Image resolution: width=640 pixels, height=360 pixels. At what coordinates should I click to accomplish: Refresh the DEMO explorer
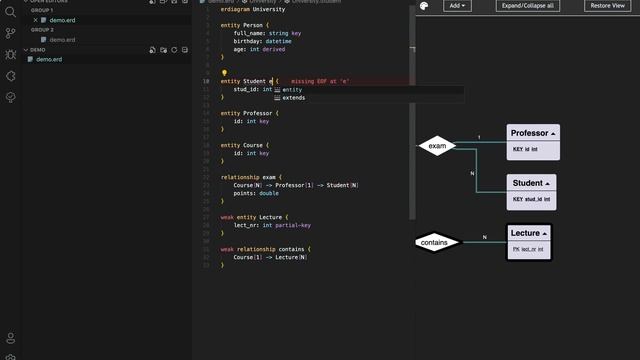click(x=174, y=50)
